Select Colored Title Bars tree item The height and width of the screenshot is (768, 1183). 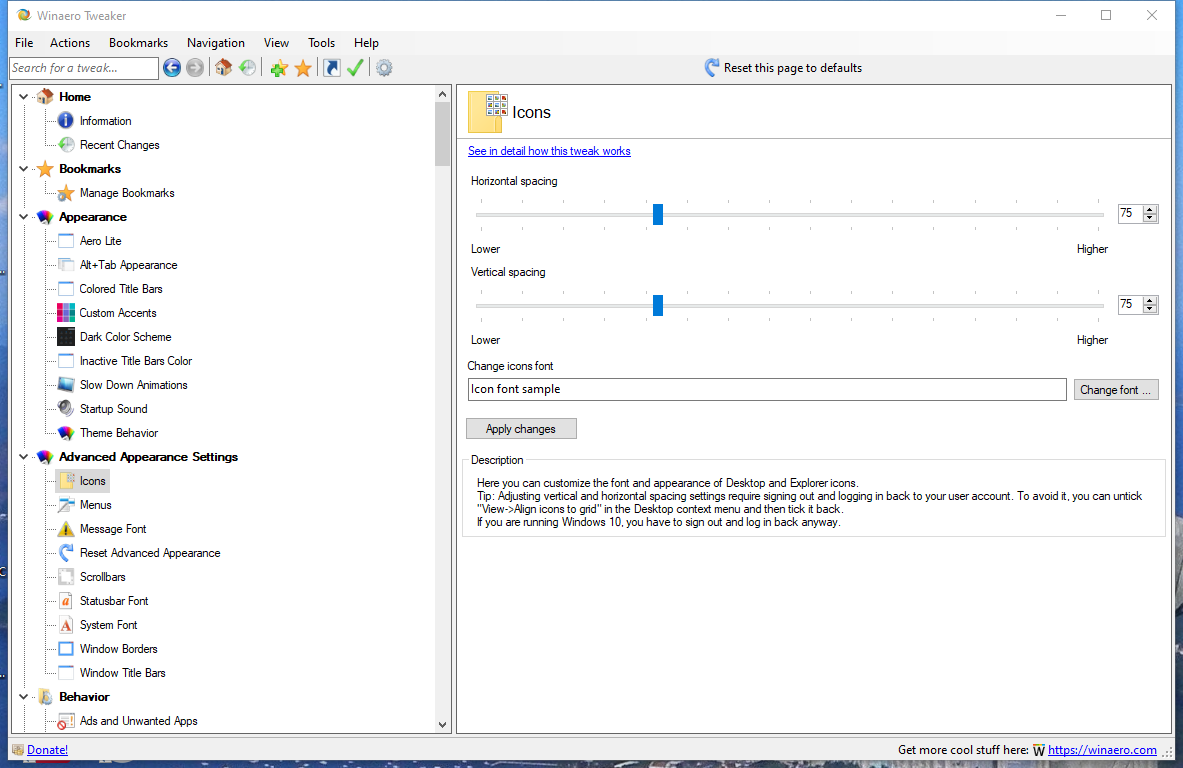coord(121,289)
